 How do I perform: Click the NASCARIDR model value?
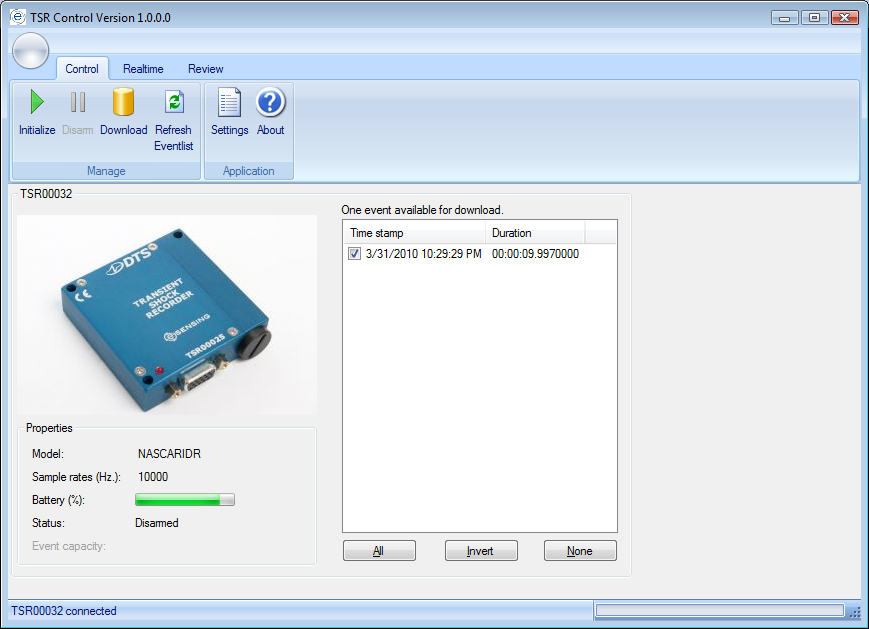click(169, 454)
